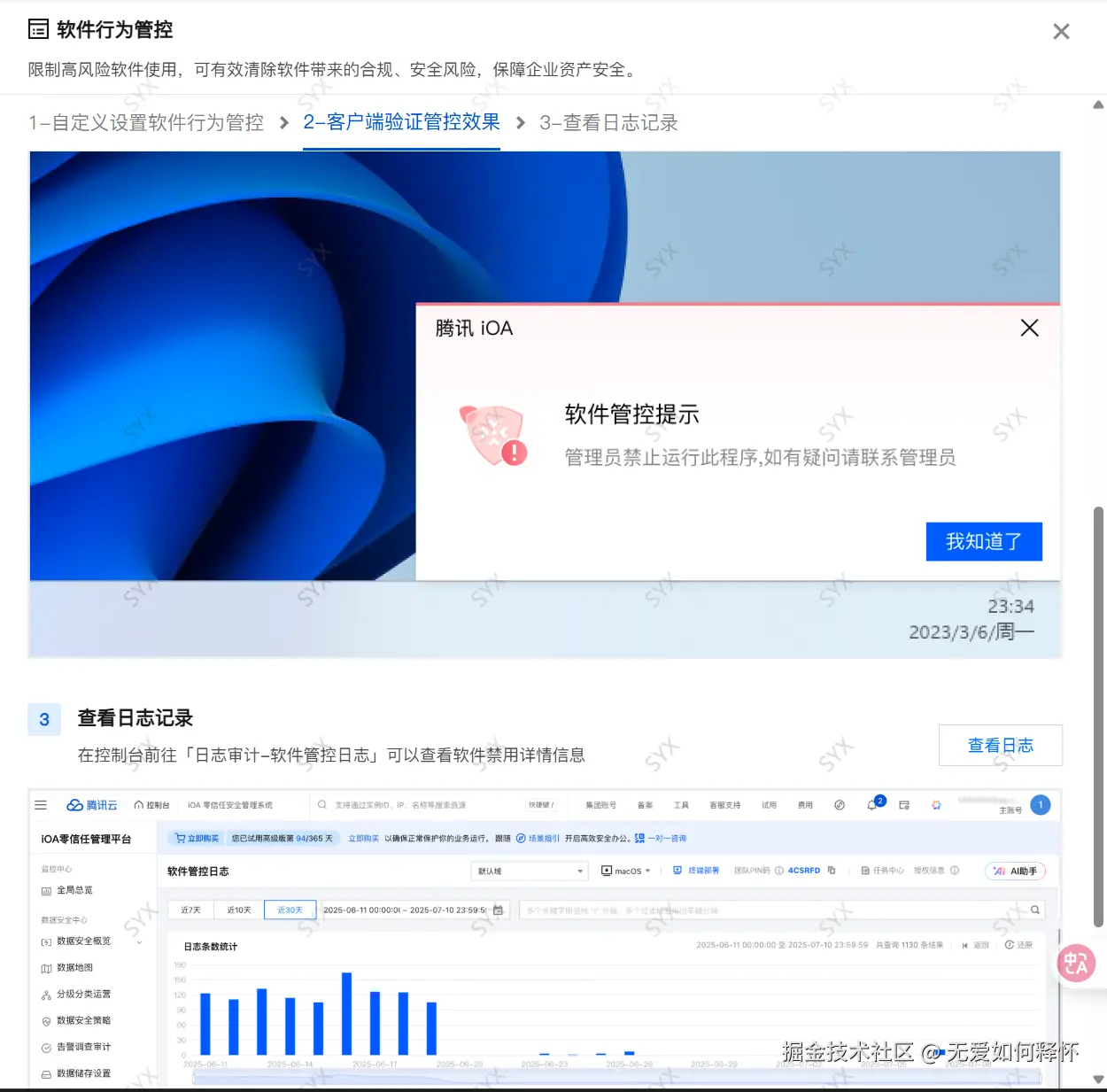1107x1092 pixels.
Task: Open the 客服支持 menu
Action: [x=724, y=805]
